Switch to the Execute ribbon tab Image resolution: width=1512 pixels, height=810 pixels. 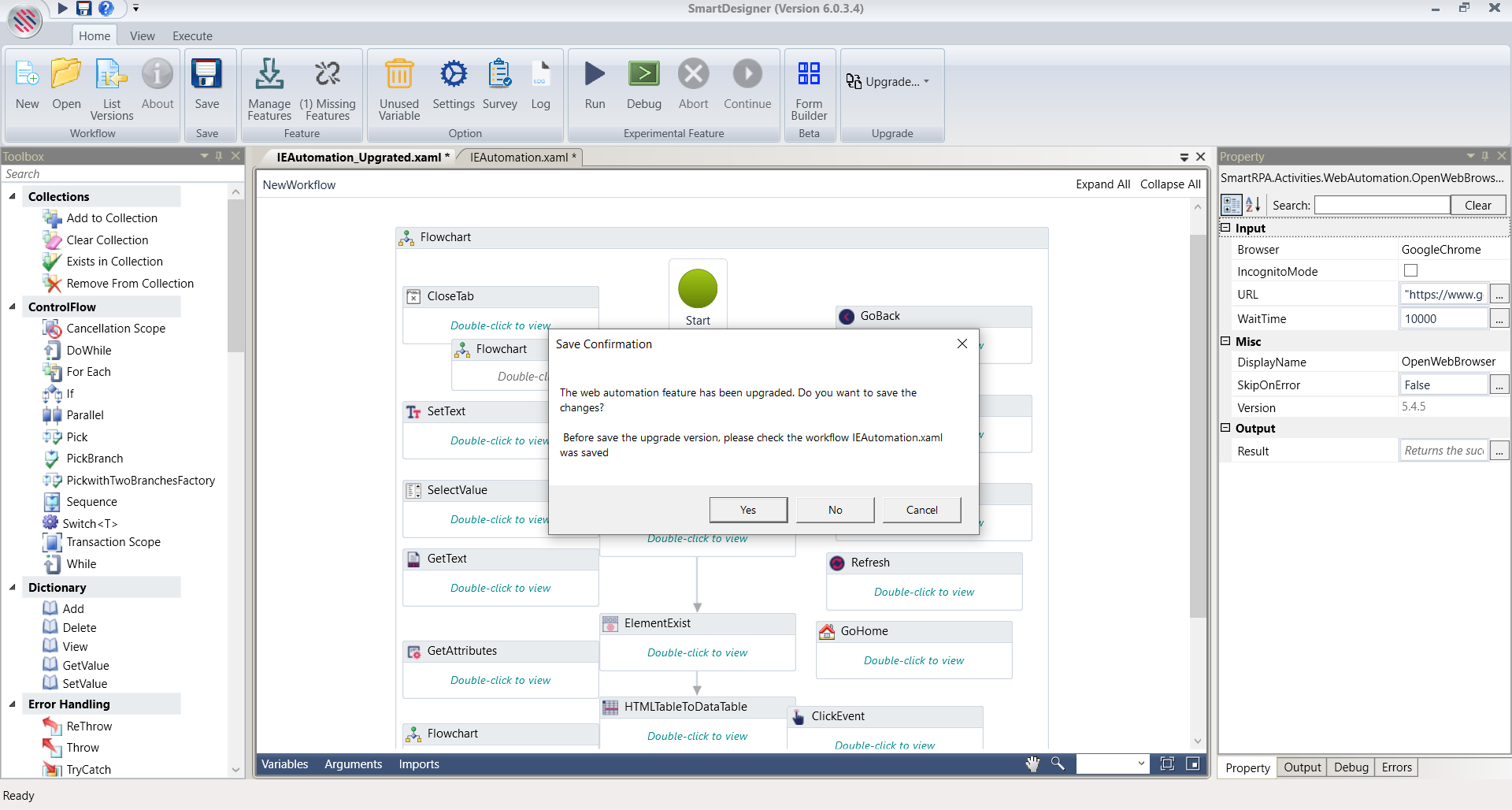click(x=192, y=35)
